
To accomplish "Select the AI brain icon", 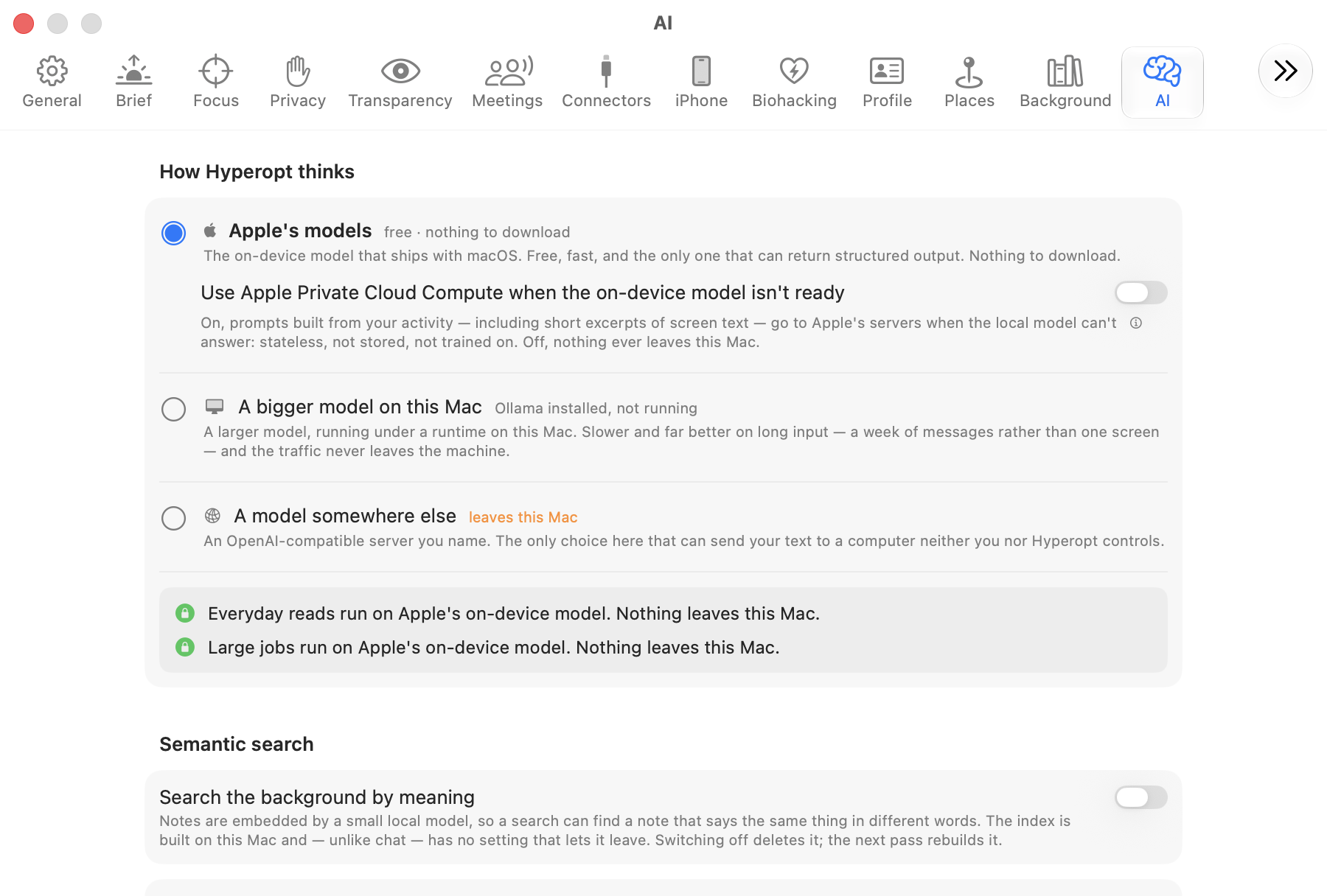I will tap(1163, 71).
